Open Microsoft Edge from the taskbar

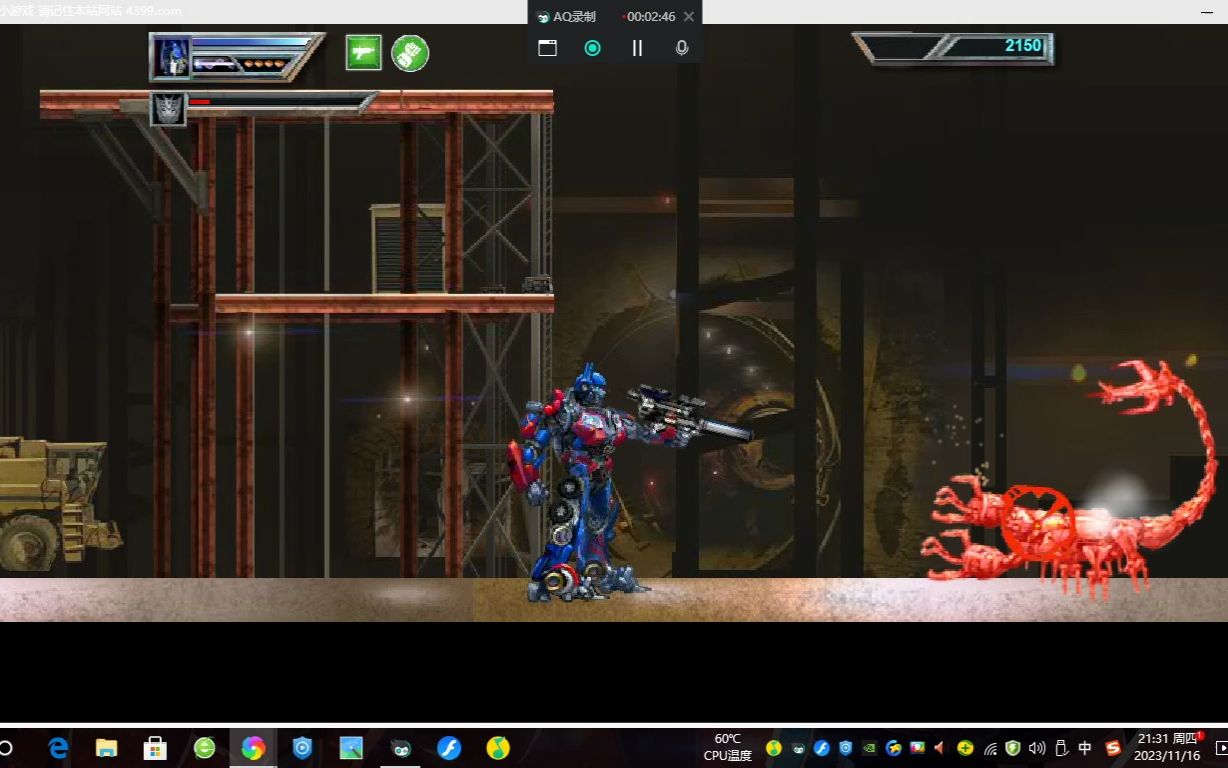[58, 747]
